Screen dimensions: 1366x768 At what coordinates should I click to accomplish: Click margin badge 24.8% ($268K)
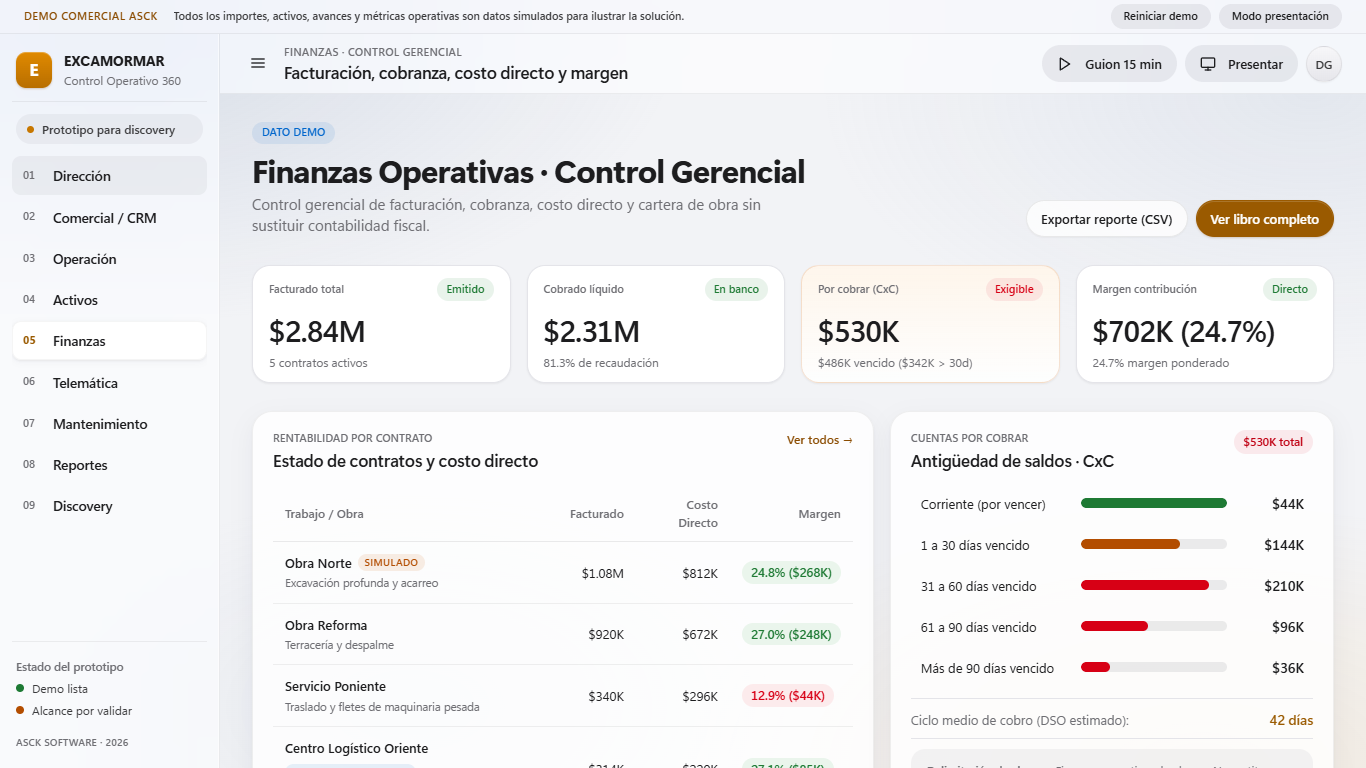(x=791, y=573)
